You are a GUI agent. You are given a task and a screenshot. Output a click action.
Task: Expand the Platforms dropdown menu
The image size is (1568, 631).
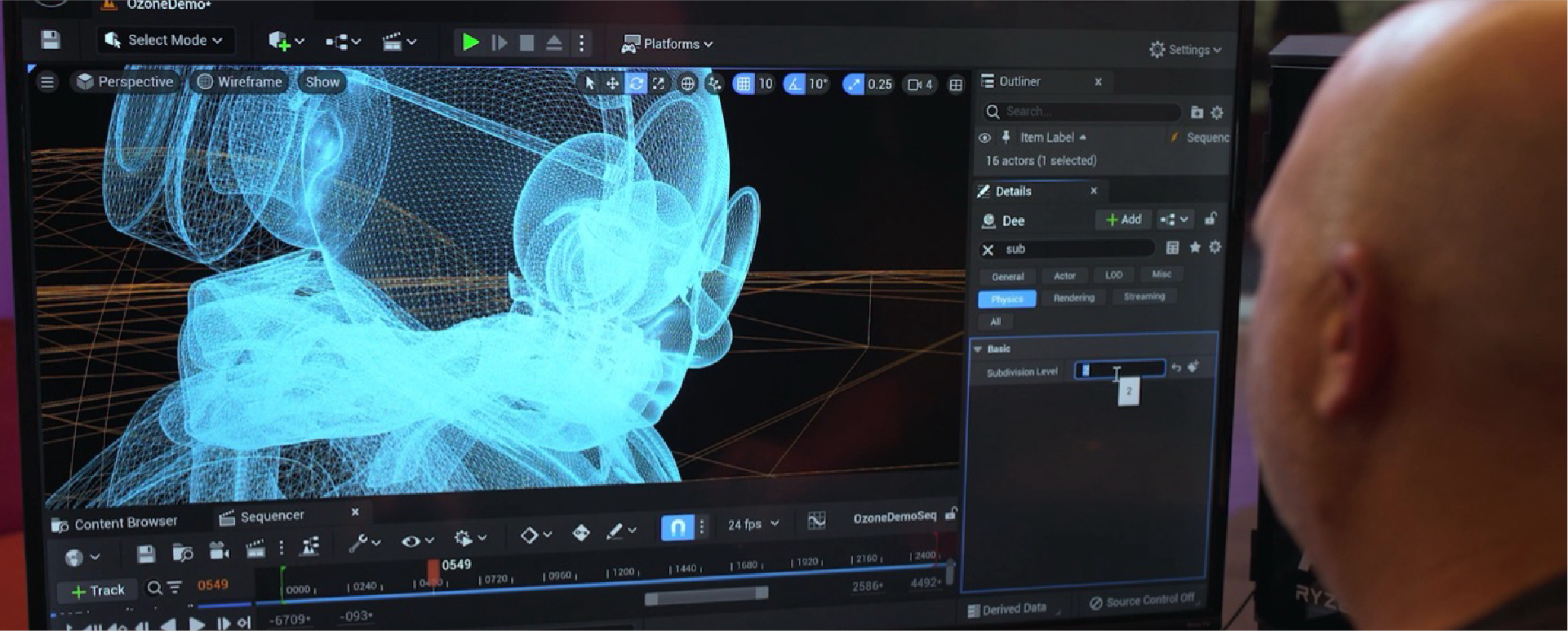pos(668,44)
